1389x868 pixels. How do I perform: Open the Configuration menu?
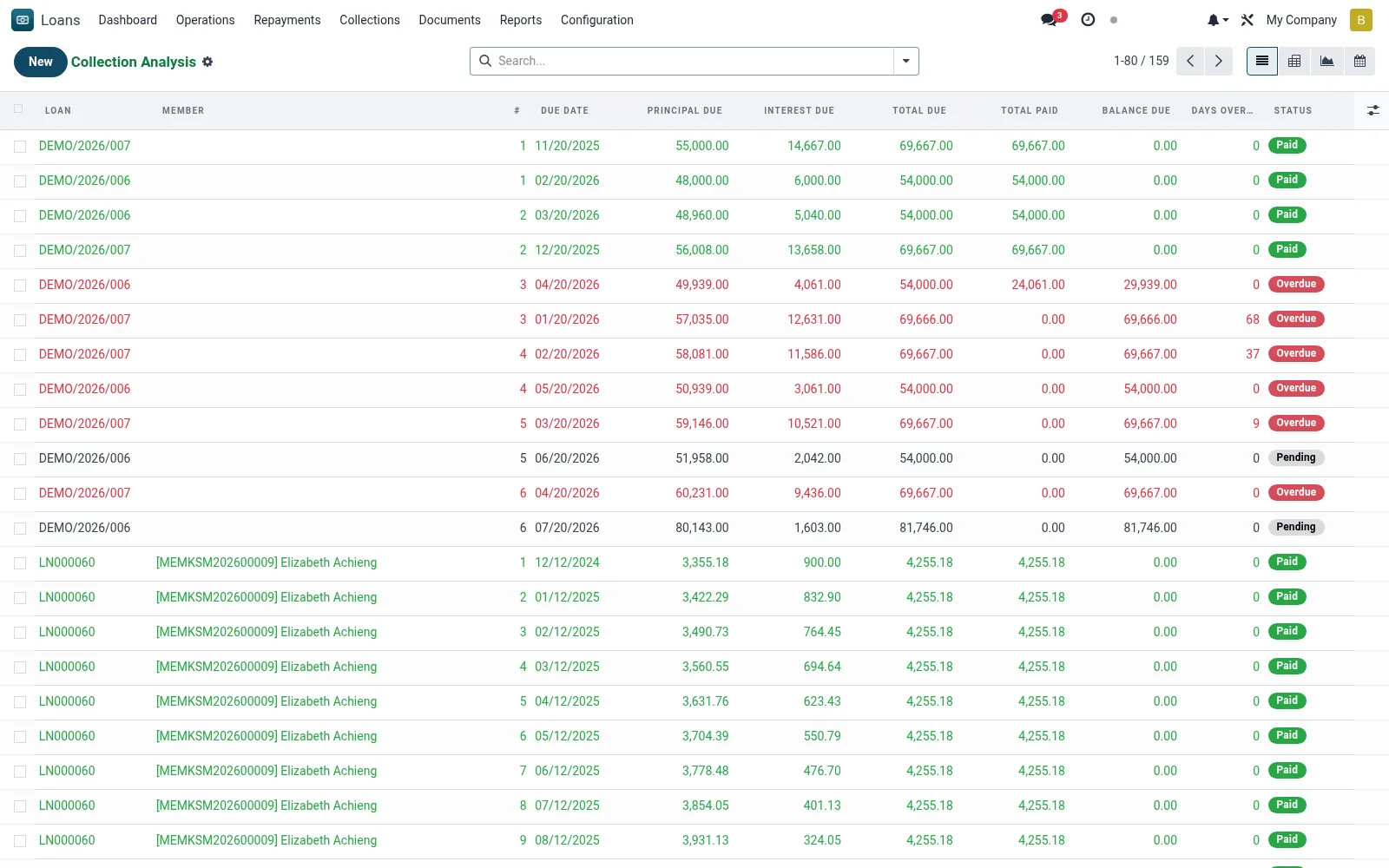point(597,20)
